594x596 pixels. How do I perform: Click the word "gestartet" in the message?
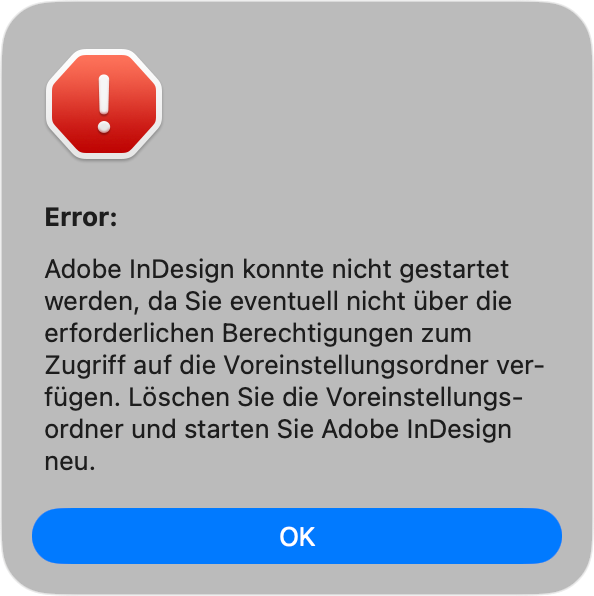(454, 271)
